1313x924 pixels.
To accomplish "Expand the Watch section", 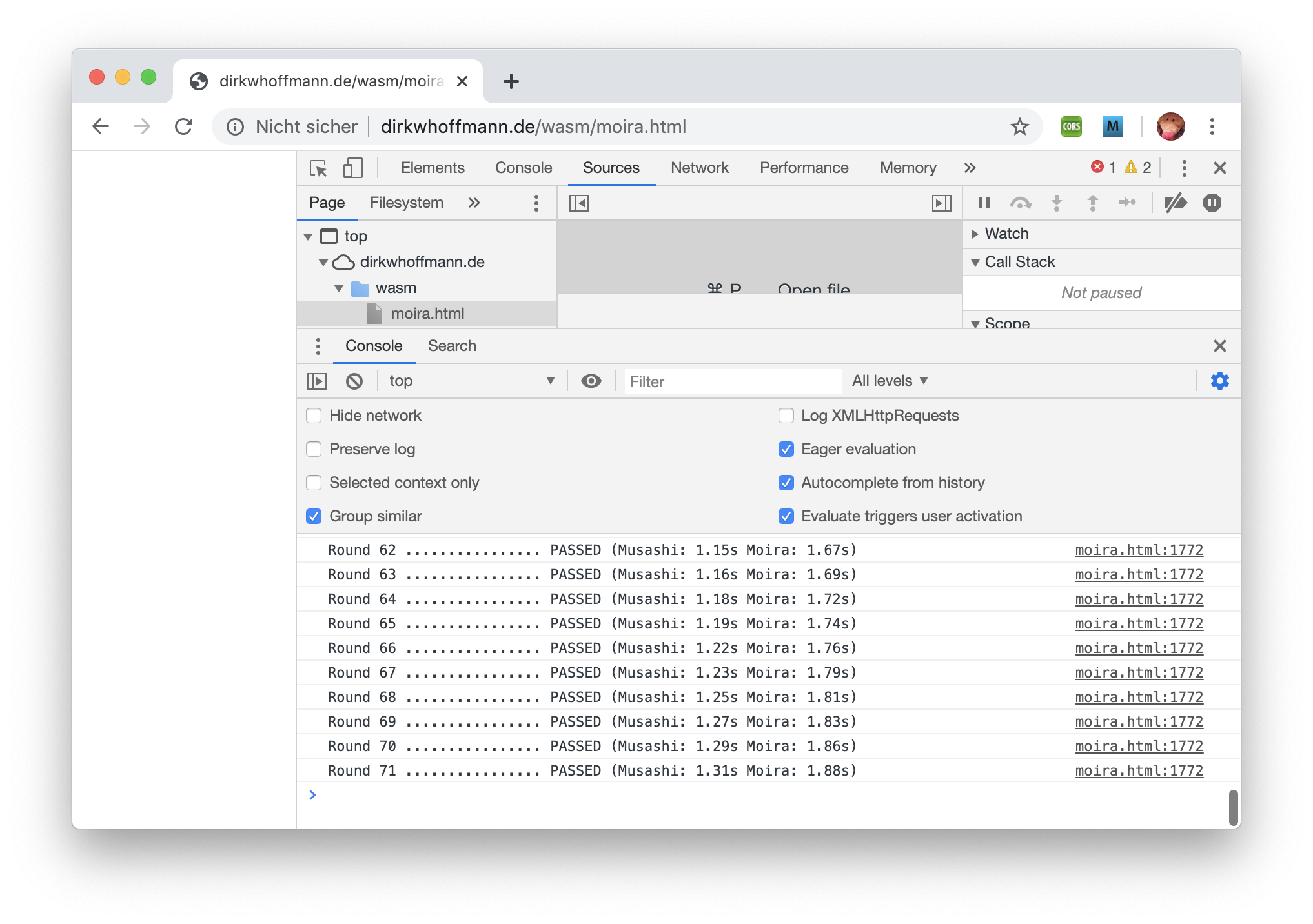I will 975,234.
